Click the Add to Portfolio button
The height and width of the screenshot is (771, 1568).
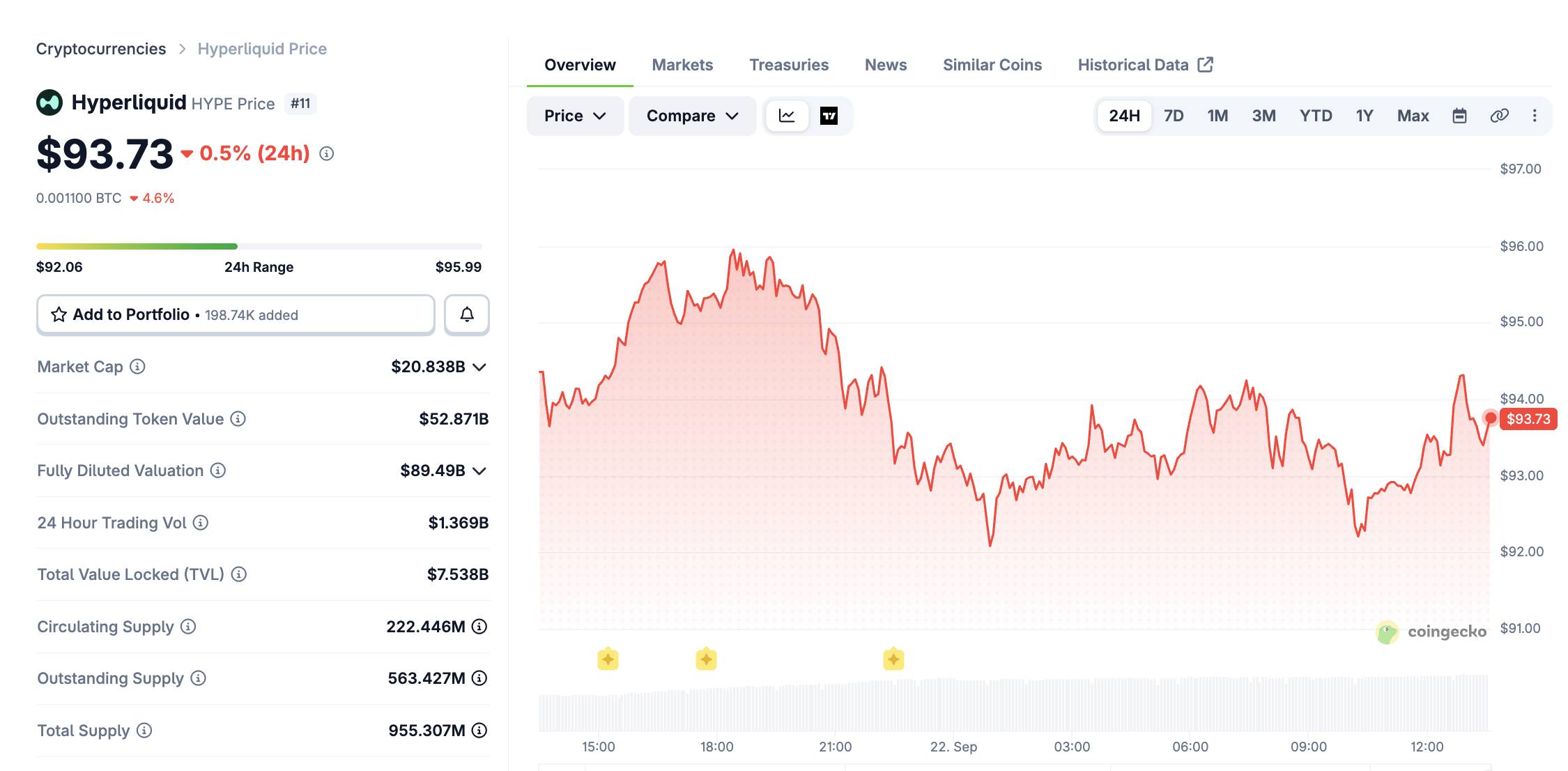coord(236,314)
